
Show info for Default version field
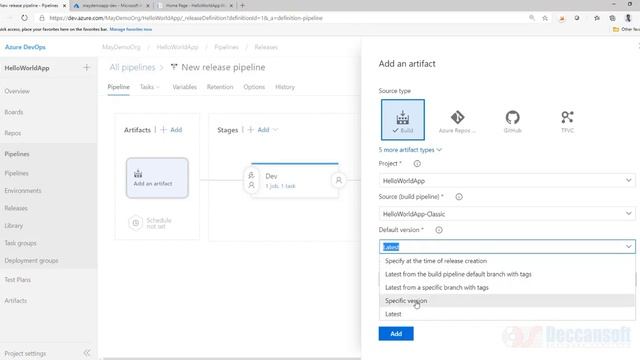point(439,230)
